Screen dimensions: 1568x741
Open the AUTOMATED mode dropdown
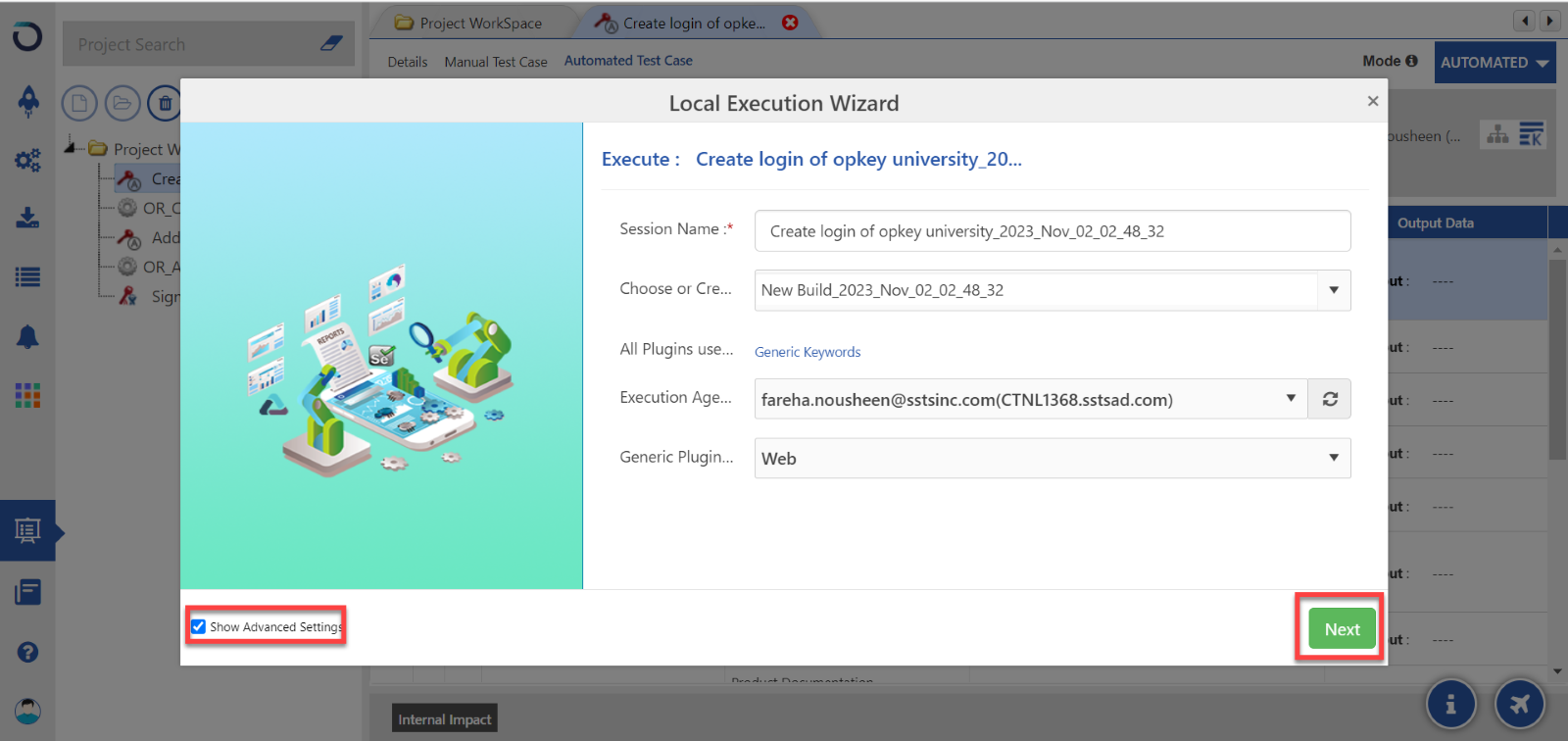tap(1494, 62)
